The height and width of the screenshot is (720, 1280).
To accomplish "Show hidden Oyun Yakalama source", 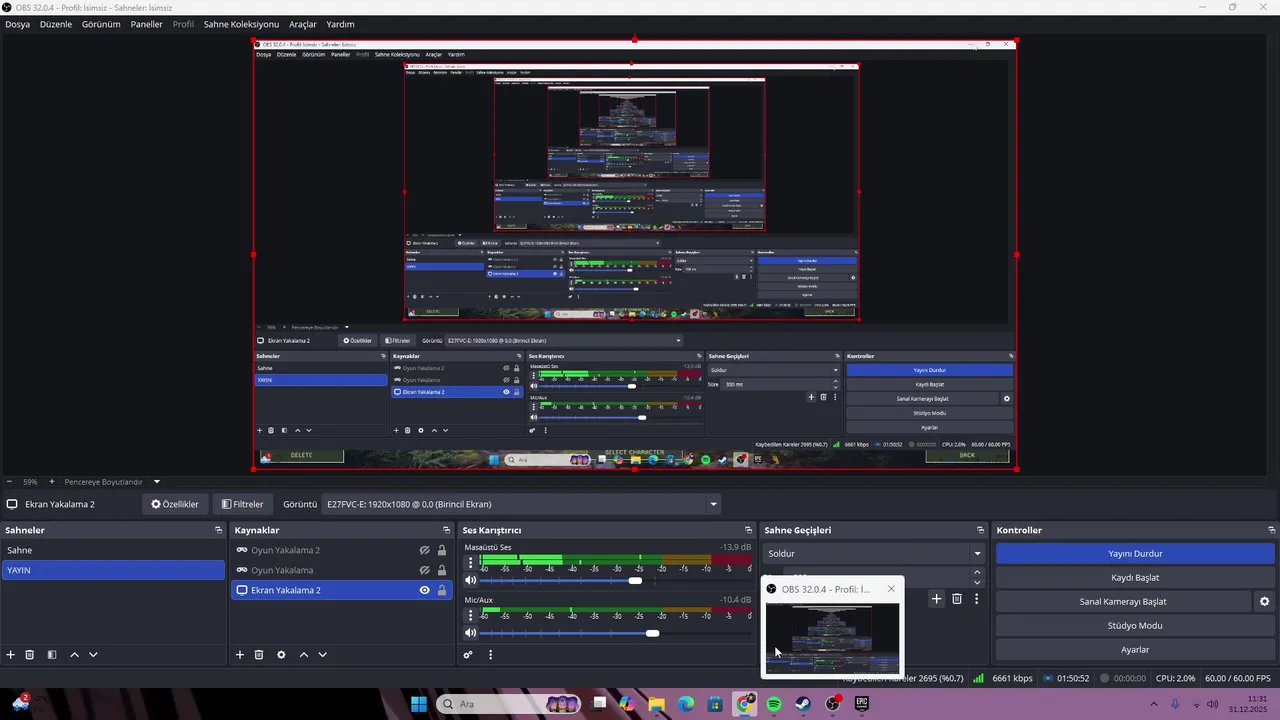I will coord(424,570).
